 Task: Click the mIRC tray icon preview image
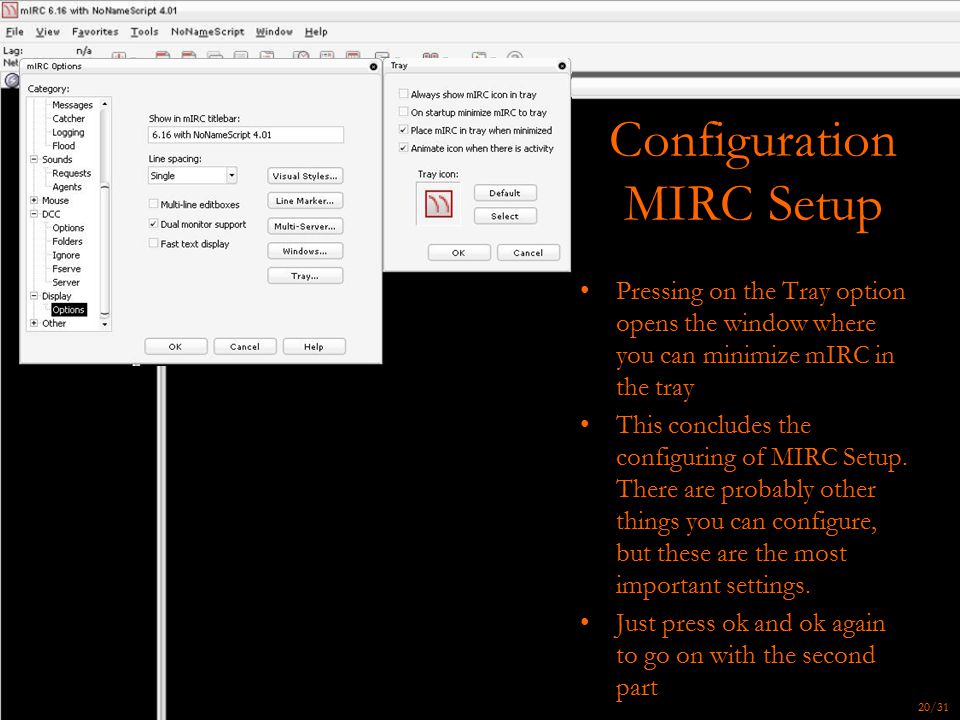[x=438, y=204]
